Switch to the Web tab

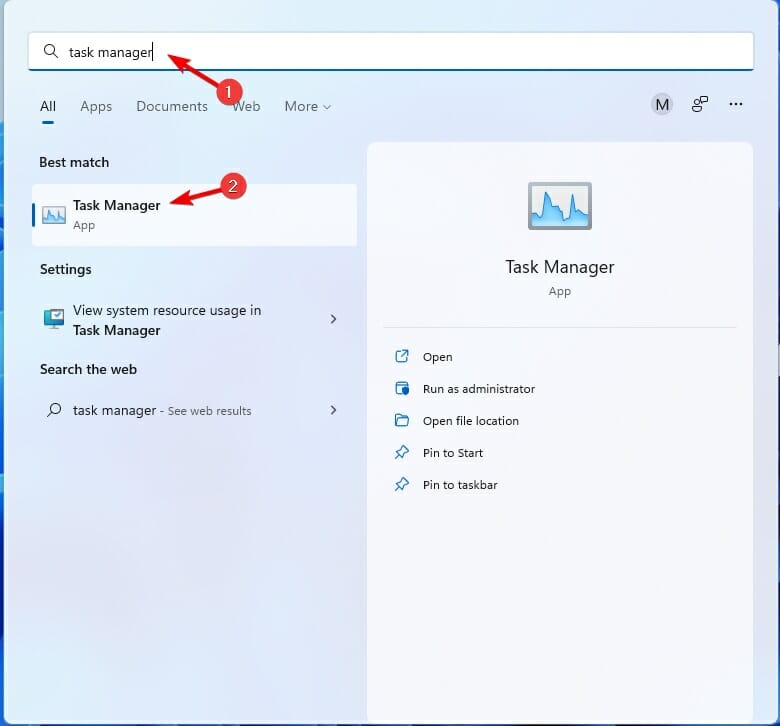(247, 106)
